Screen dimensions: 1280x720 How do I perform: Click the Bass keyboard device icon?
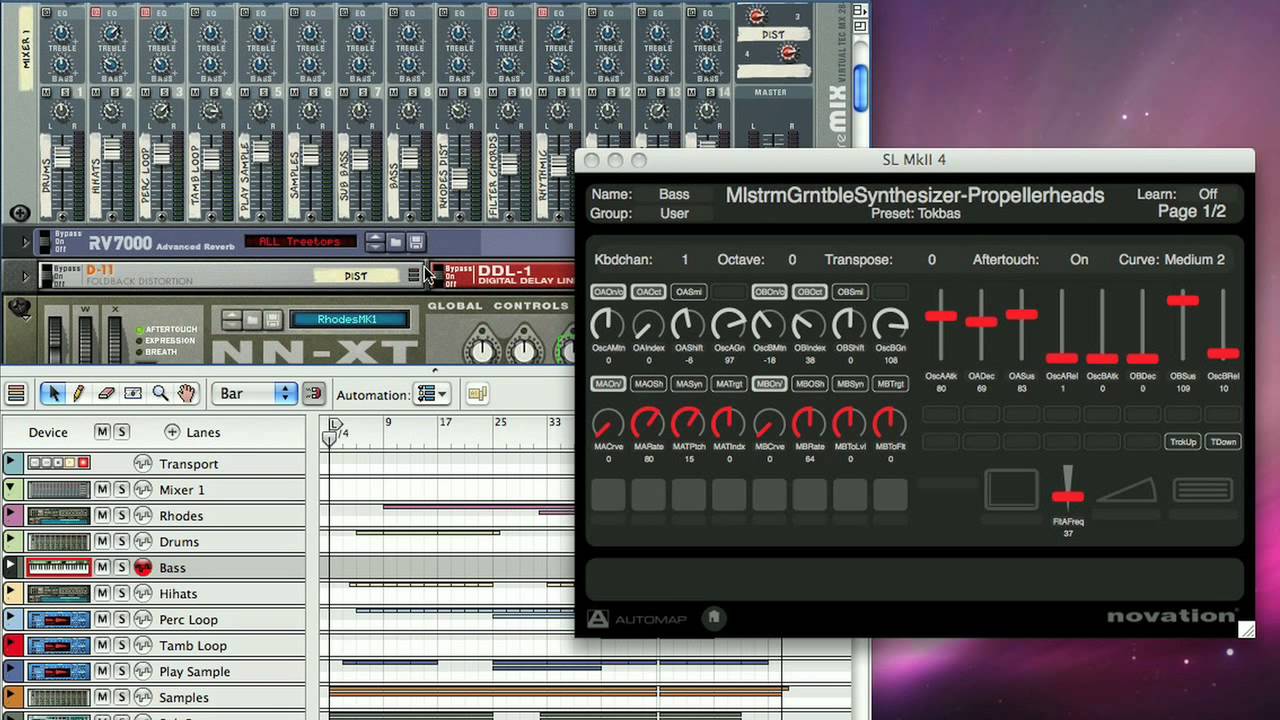coord(58,568)
